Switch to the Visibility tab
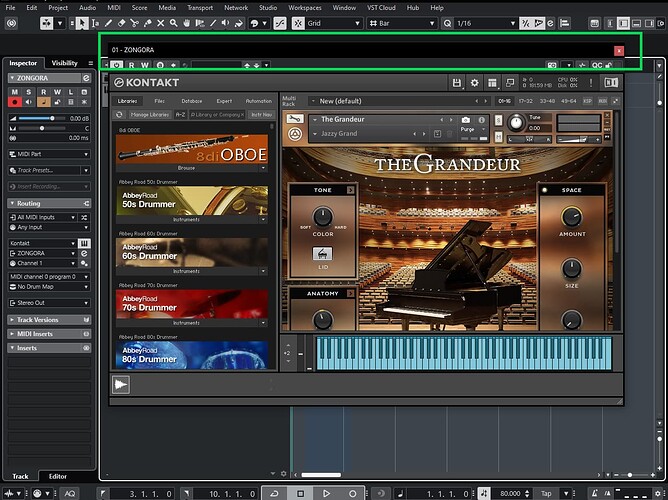 click(65, 63)
